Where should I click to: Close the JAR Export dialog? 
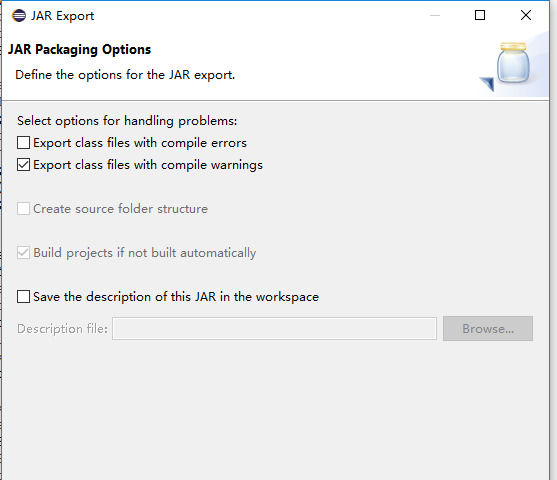point(526,15)
